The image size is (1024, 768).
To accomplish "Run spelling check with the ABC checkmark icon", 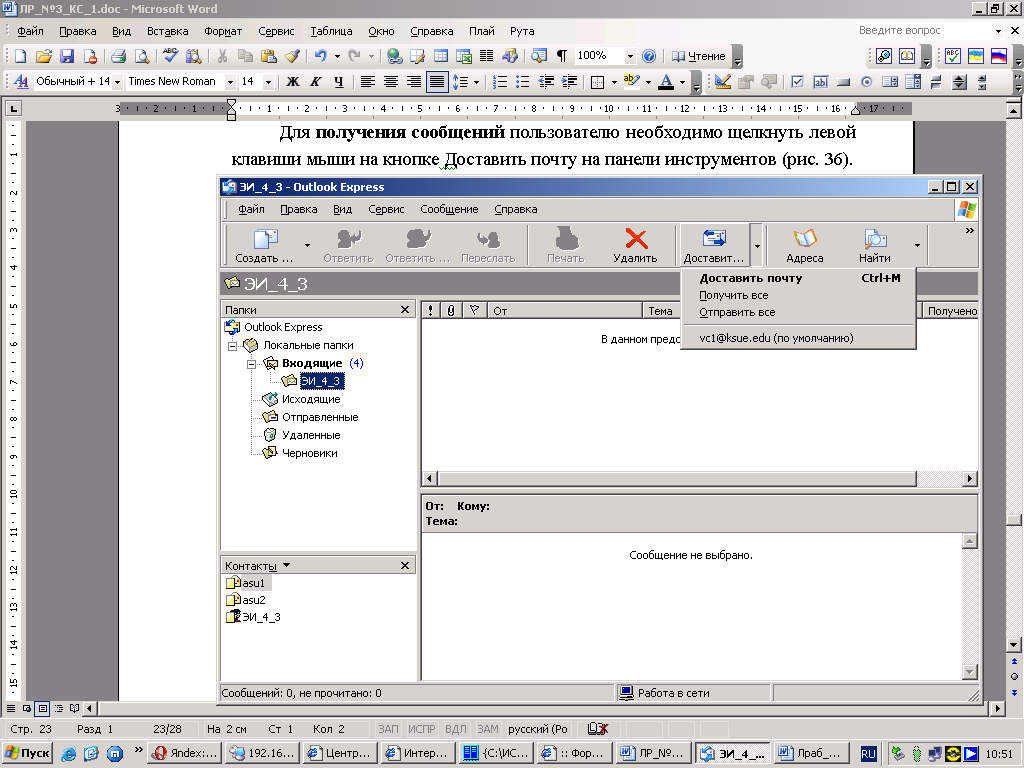I will tap(170, 56).
